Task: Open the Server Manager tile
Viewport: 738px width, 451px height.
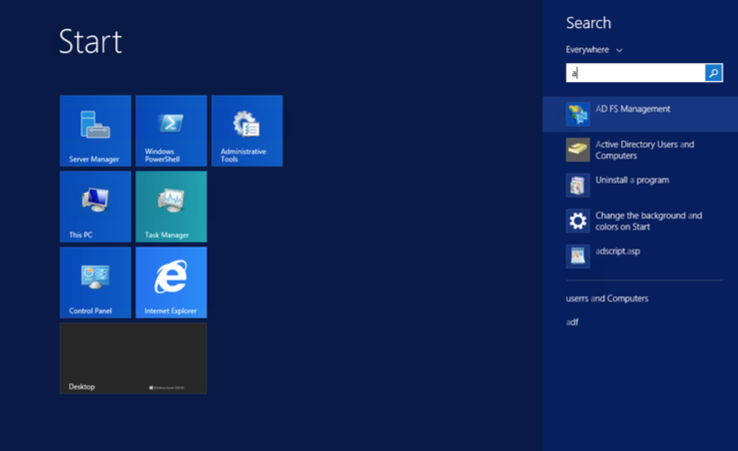Action: coord(96,130)
